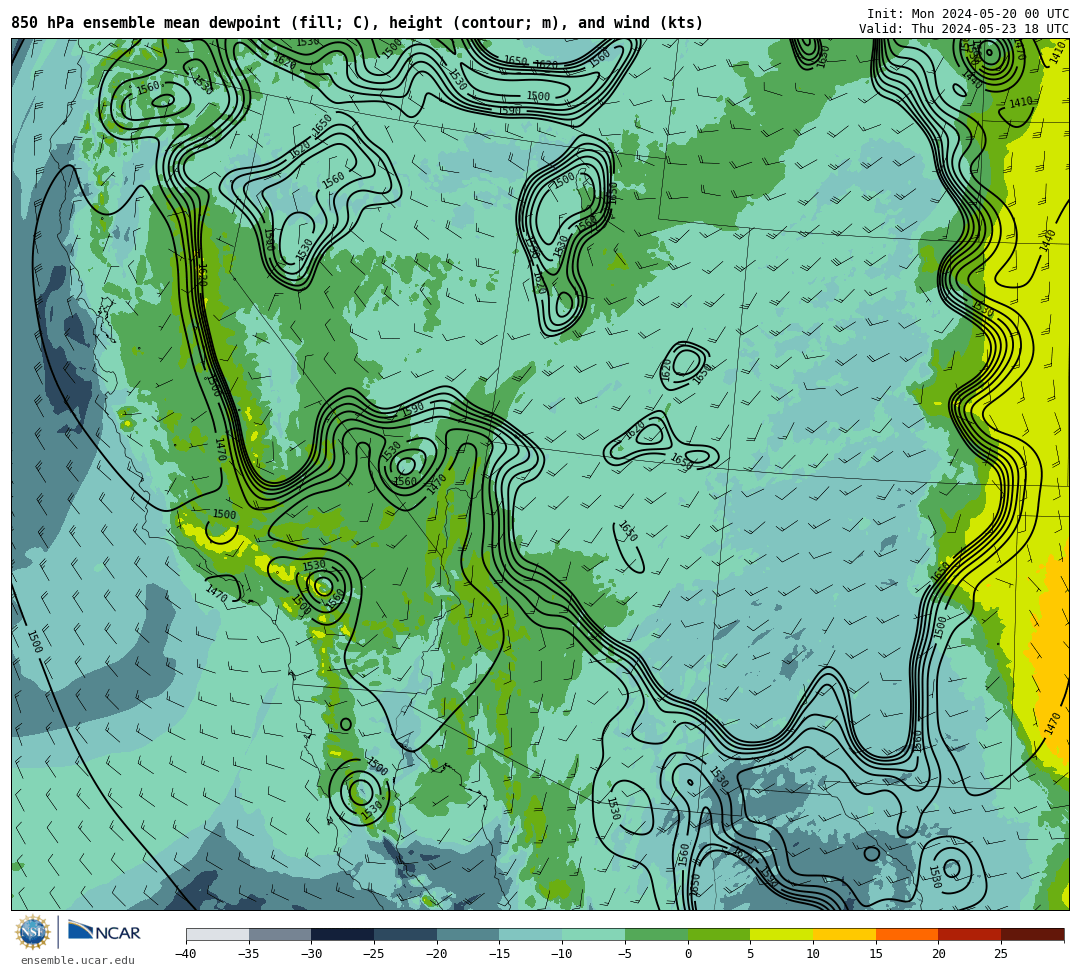Click the Init: Mon 2024-05-20 00 UTC text
Screen dimensions: 1080x973
click(968, 13)
